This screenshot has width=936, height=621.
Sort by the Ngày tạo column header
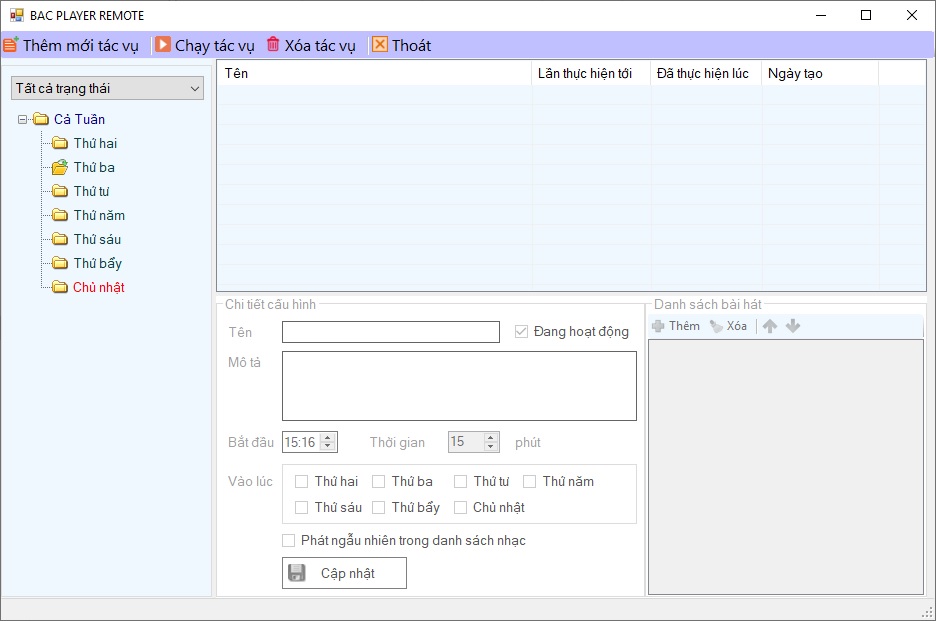click(819, 73)
